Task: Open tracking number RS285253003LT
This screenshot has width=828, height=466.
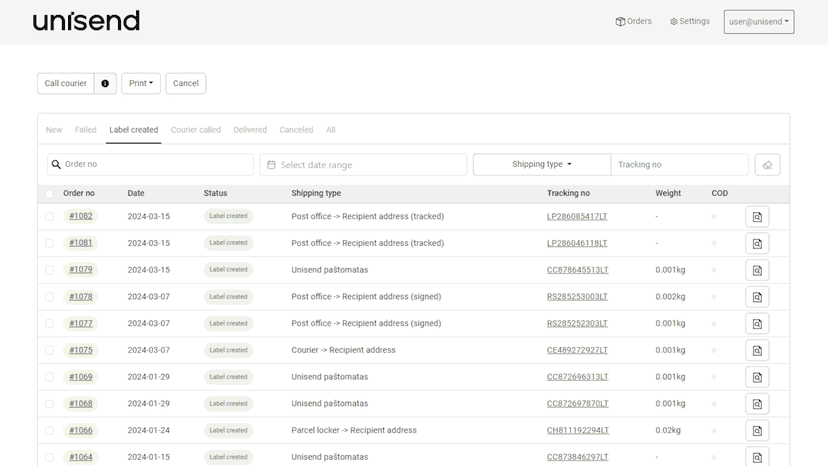Action: 577,297
